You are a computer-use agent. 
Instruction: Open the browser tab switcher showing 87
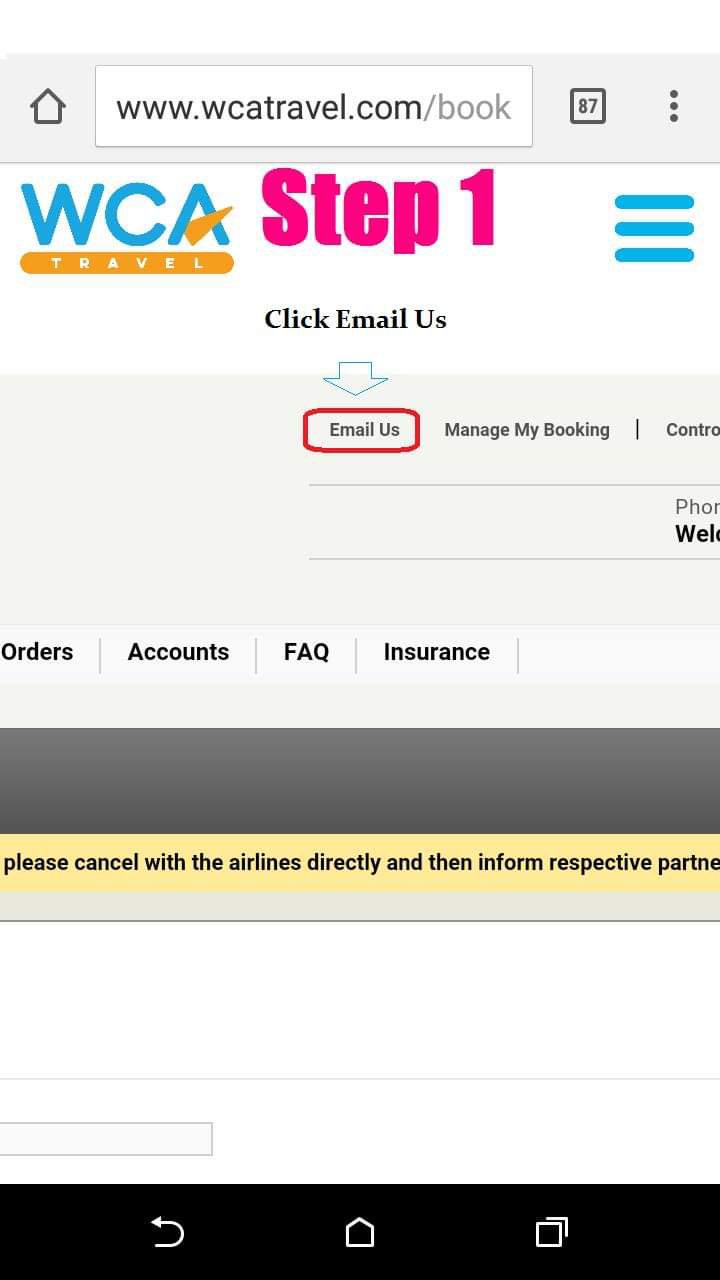[588, 106]
